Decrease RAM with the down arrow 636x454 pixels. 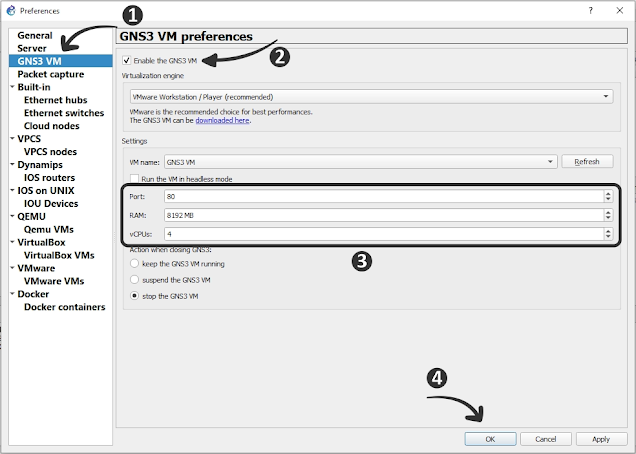[x=608, y=218]
